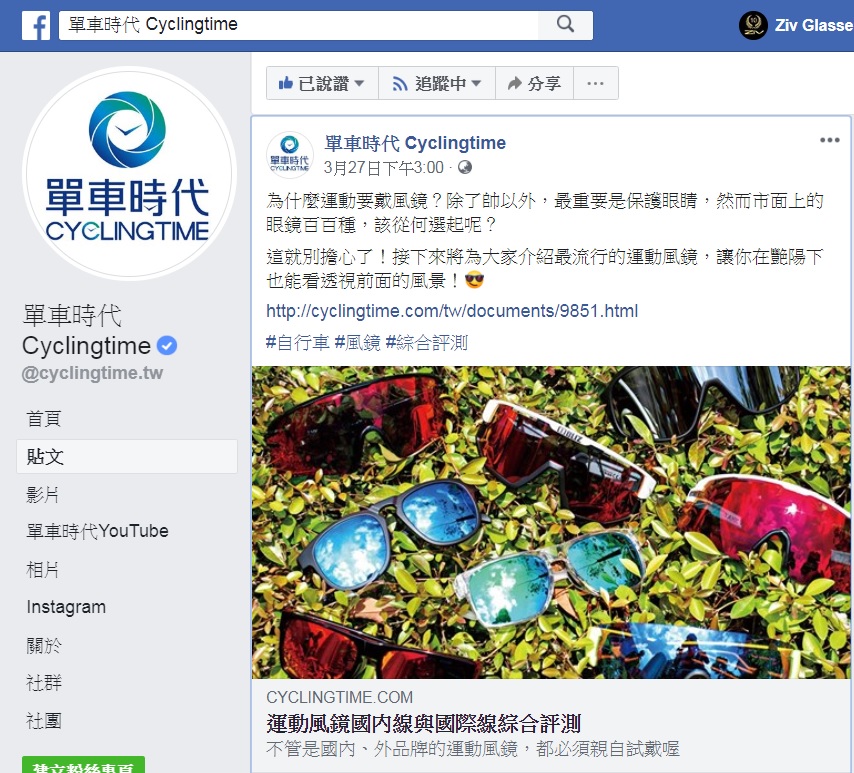The image size is (854, 773).
Task: Click the post's public globe icon
Action: (465, 167)
